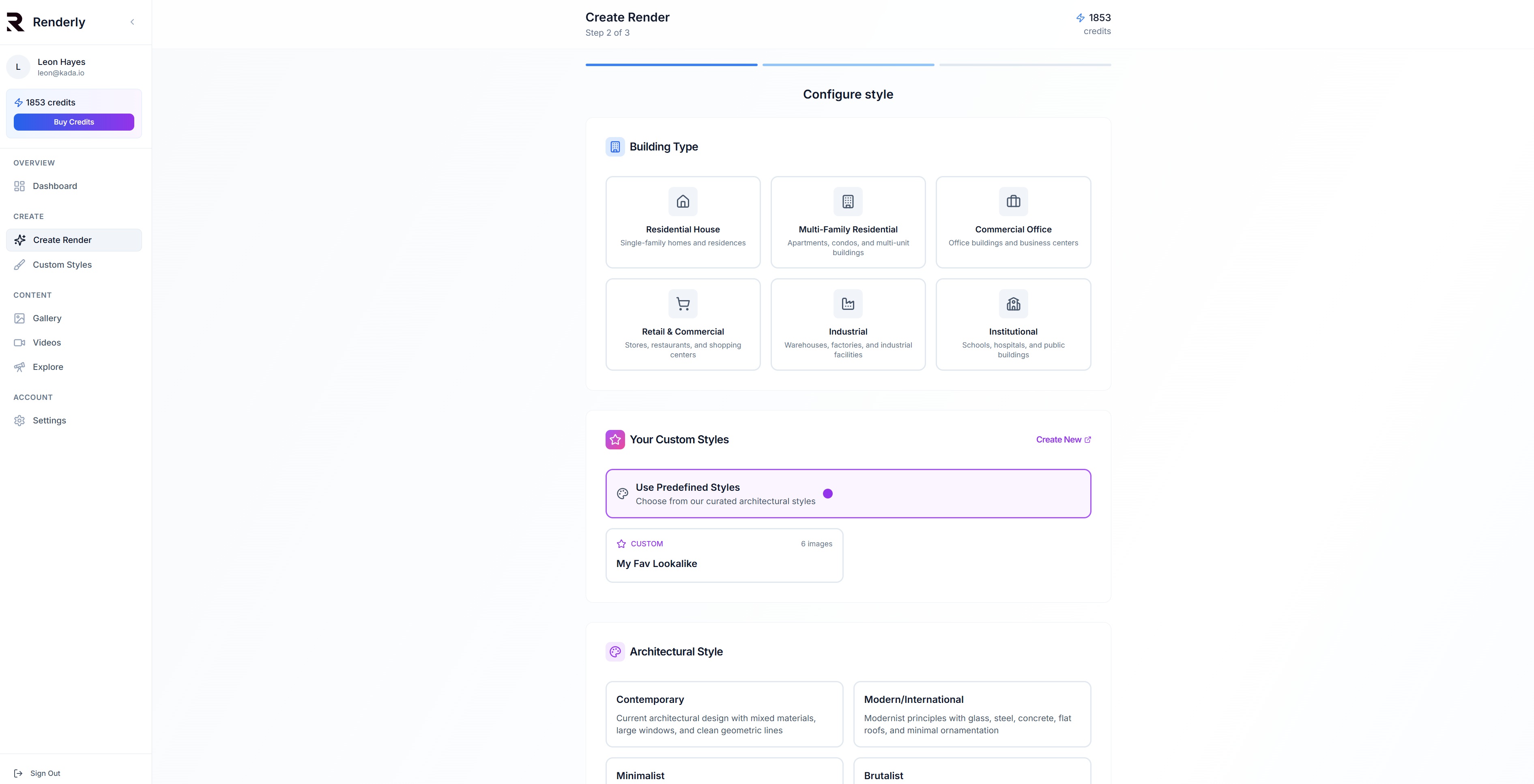Go to Custom Styles in sidebar
Viewport: 1534px width, 784px height.
tap(74, 265)
